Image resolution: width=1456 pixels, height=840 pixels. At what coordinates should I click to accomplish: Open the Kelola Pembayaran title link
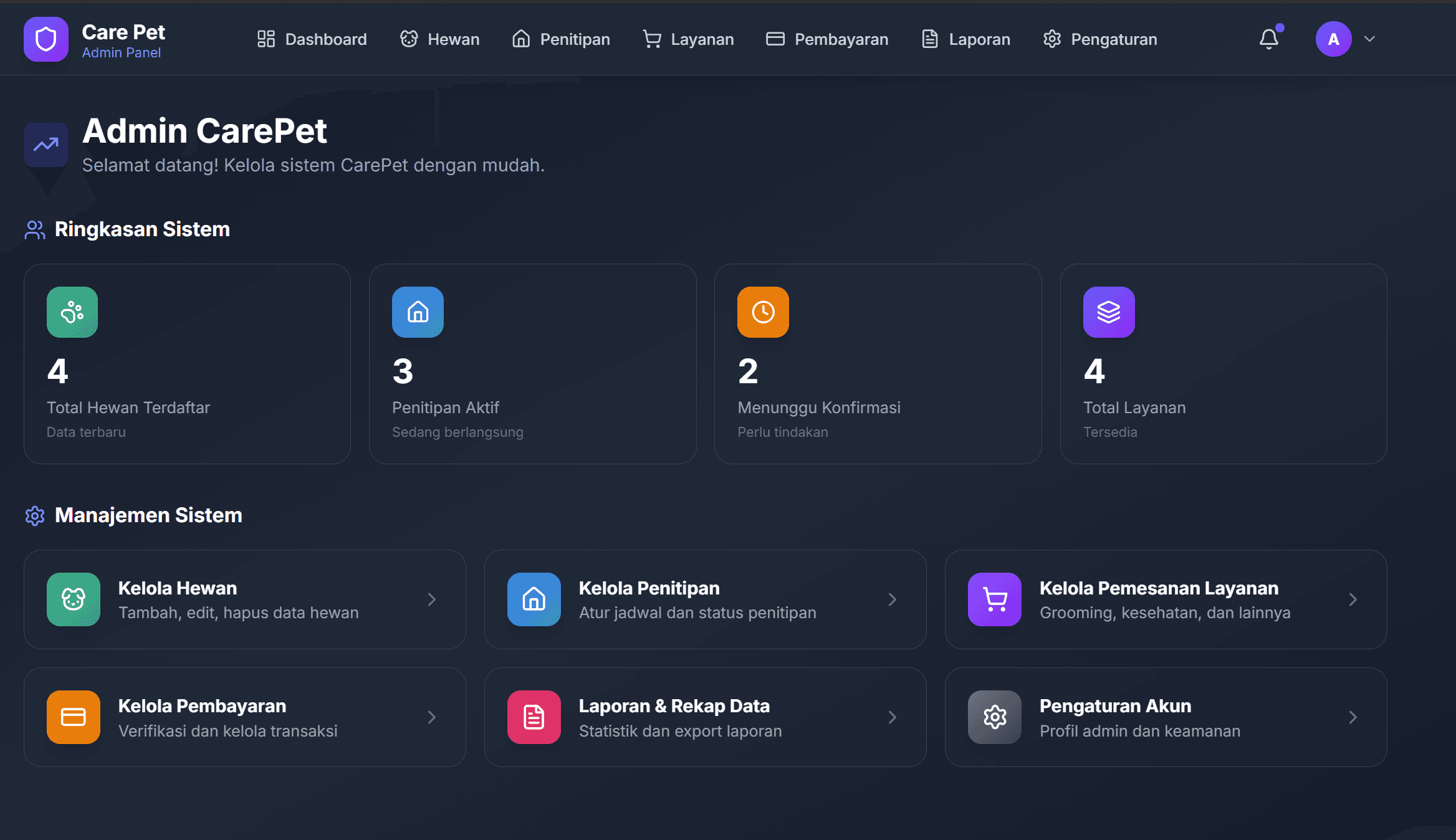[x=202, y=706]
